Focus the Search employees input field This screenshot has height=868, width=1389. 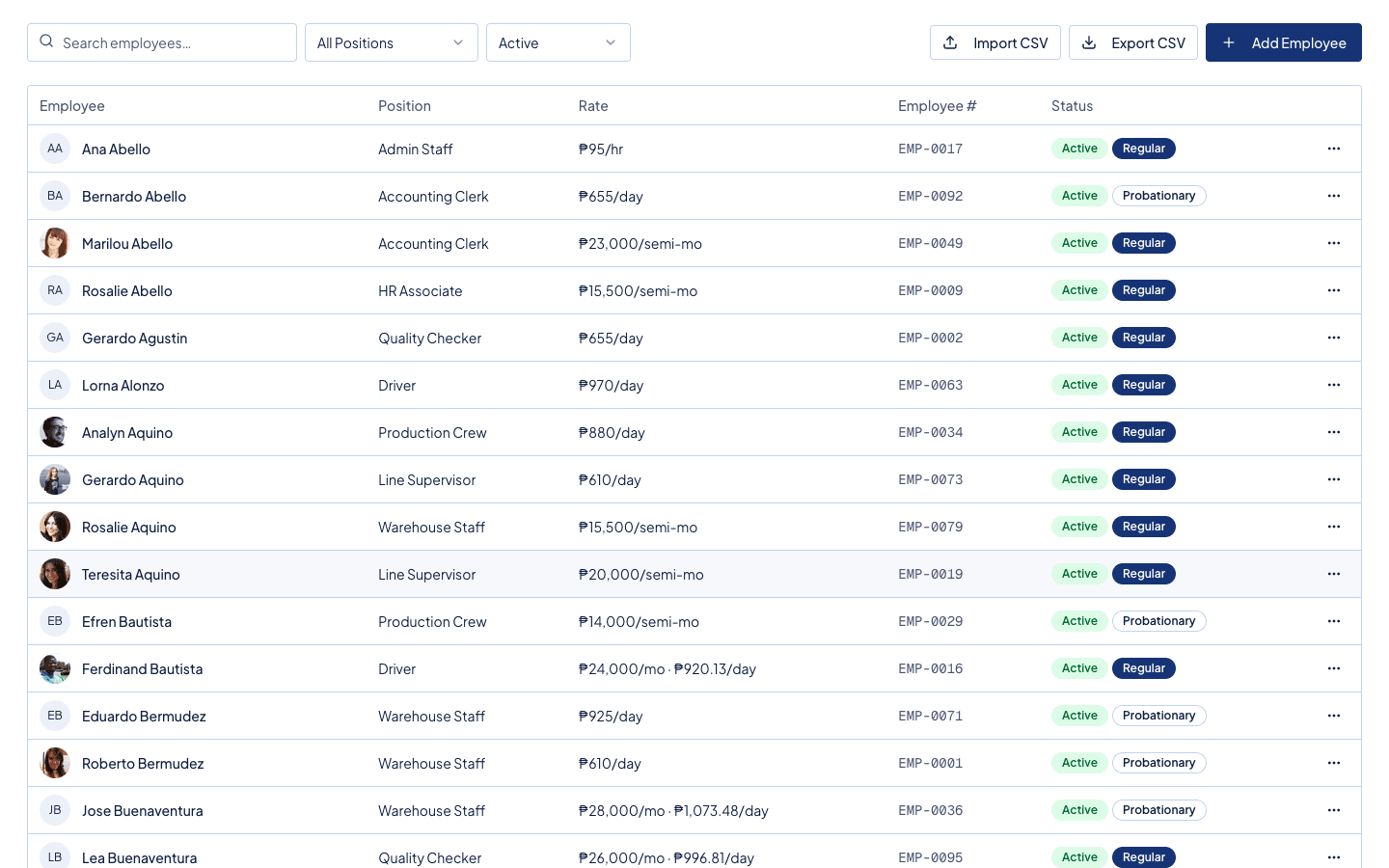162,42
